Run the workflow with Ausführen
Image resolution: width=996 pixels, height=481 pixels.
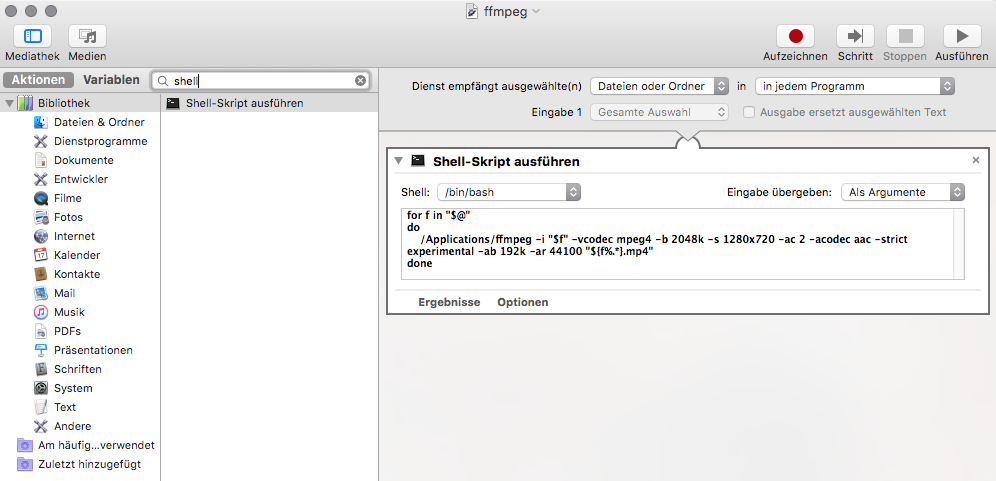pos(962,36)
